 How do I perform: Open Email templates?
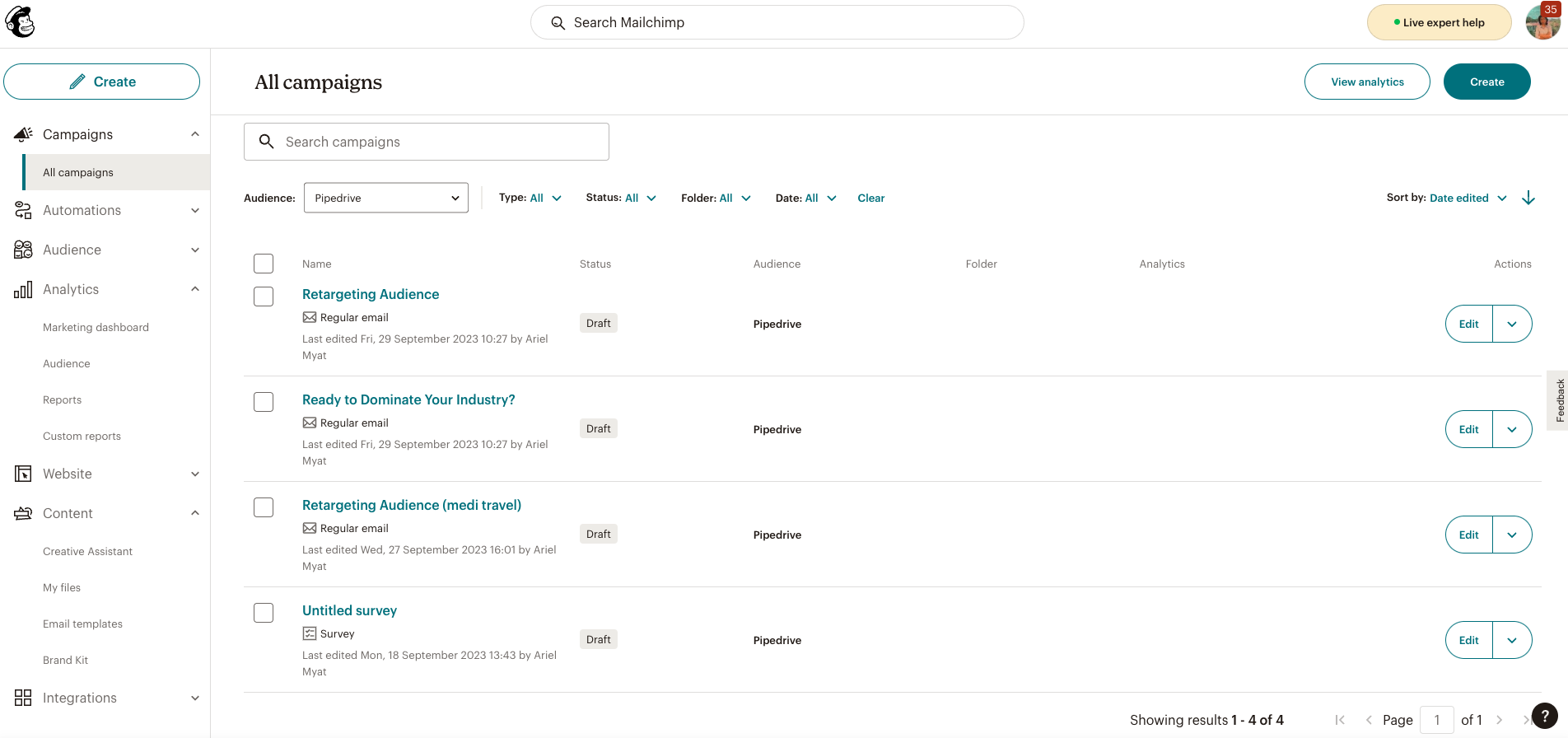click(x=82, y=624)
